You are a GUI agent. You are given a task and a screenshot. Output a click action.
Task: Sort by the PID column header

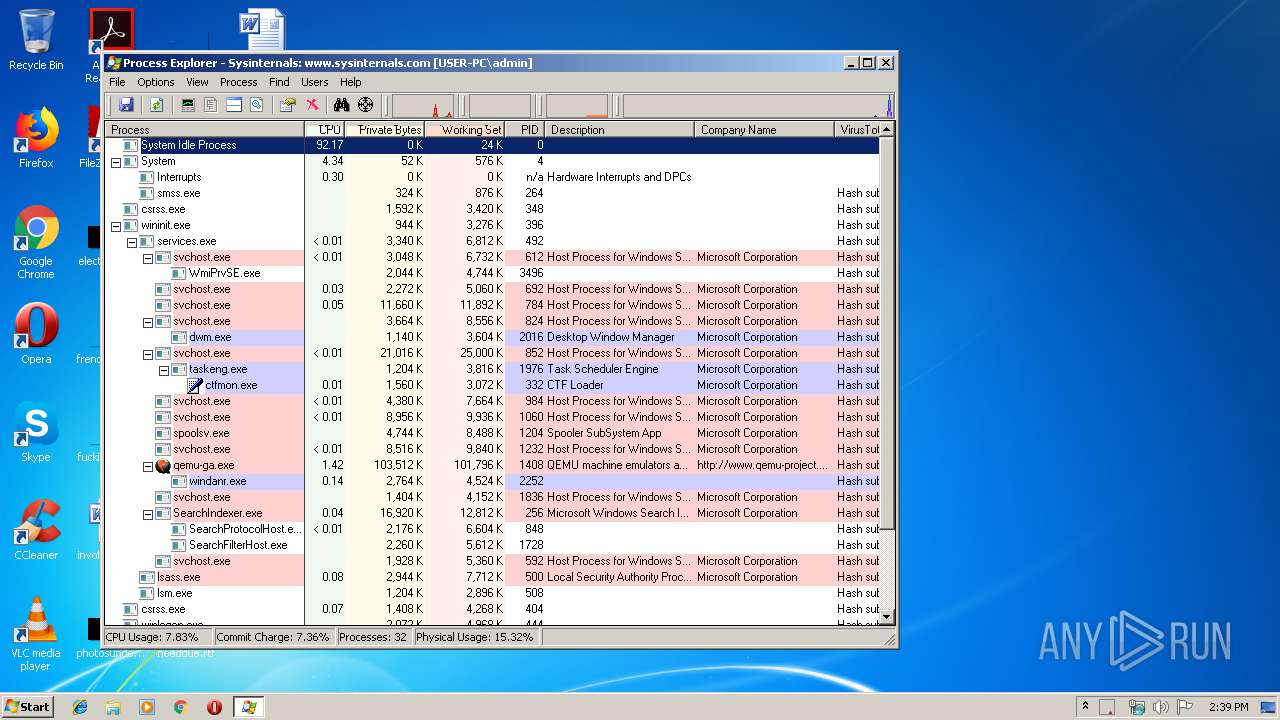(x=525, y=129)
